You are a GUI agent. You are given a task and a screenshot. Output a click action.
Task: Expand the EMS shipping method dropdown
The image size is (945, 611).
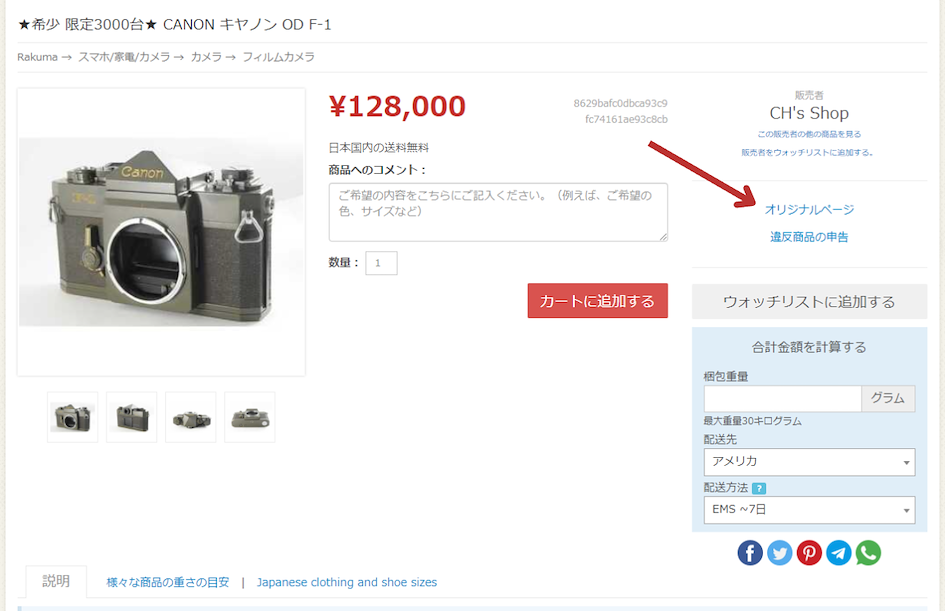point(809,510)
